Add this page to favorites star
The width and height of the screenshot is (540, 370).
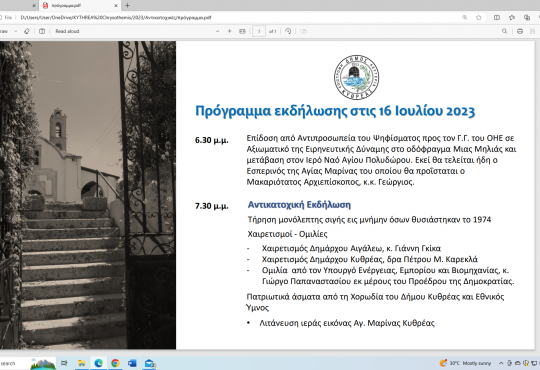[x=479, y=18]
